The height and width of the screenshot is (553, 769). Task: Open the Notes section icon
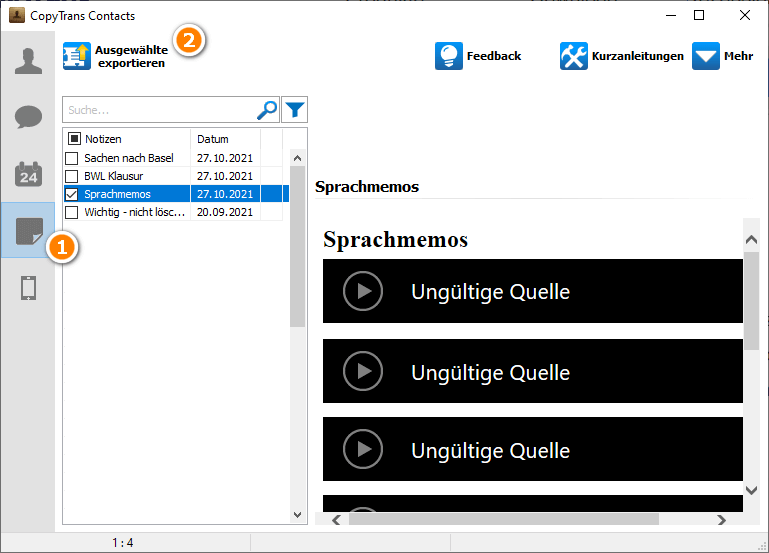pos(29,231)
